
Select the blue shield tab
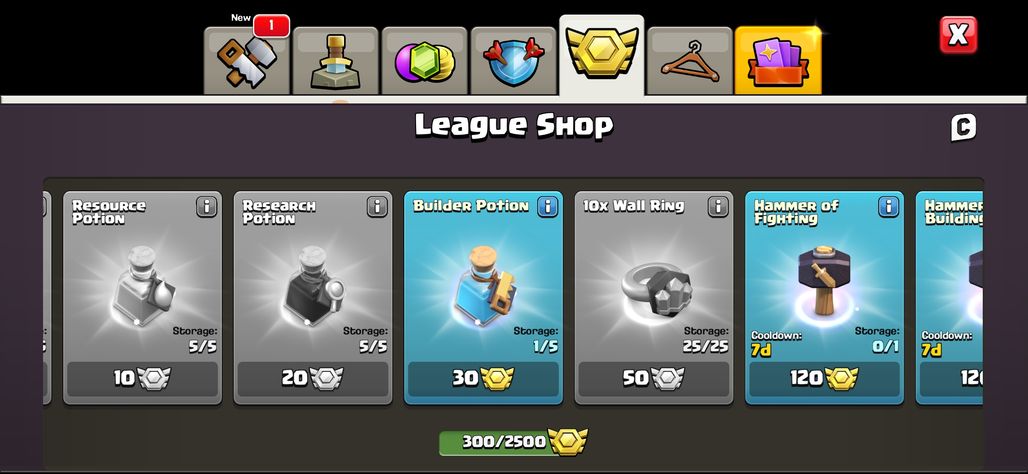513,61
